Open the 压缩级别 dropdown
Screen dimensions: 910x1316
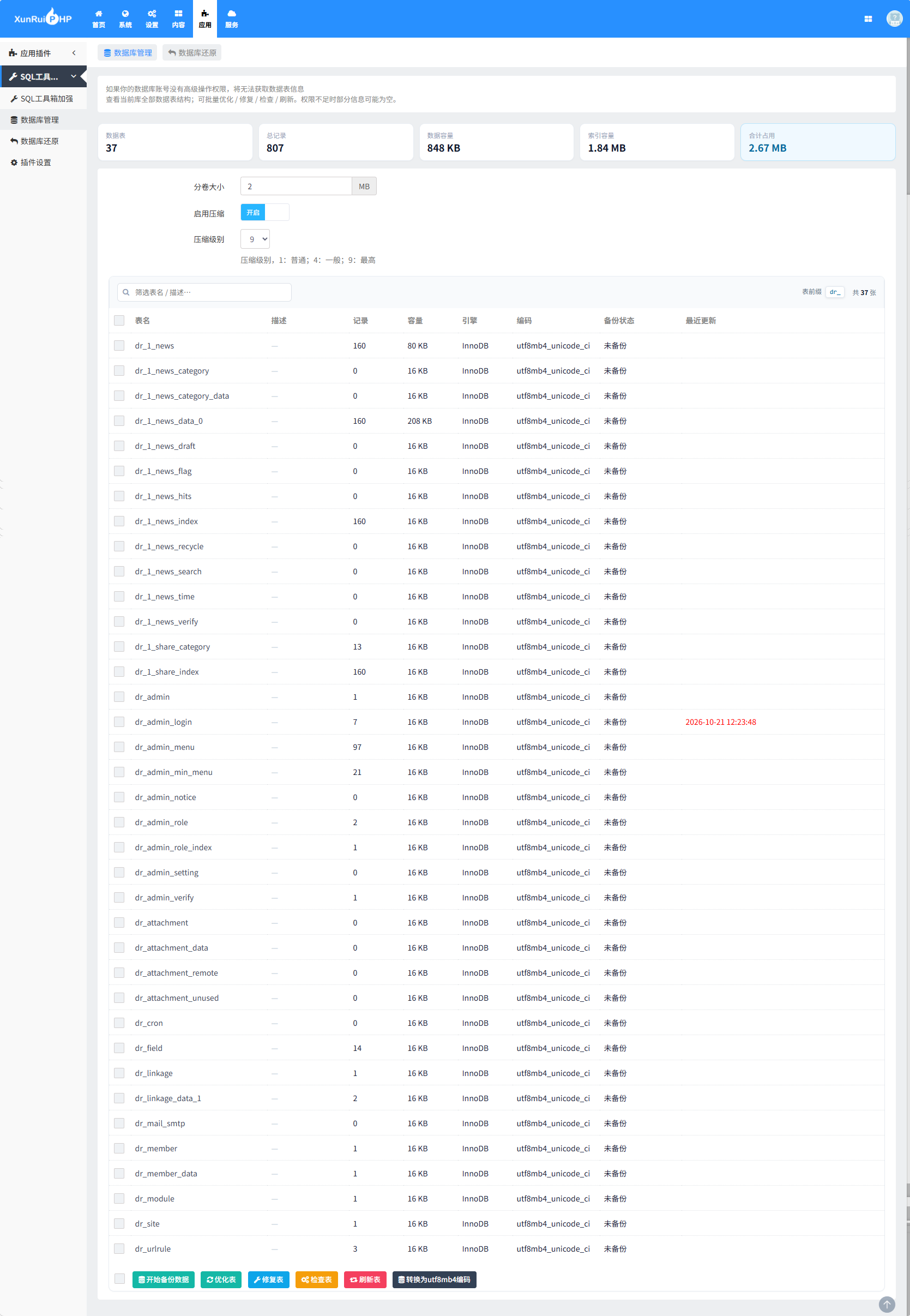(x=255, y=239)
